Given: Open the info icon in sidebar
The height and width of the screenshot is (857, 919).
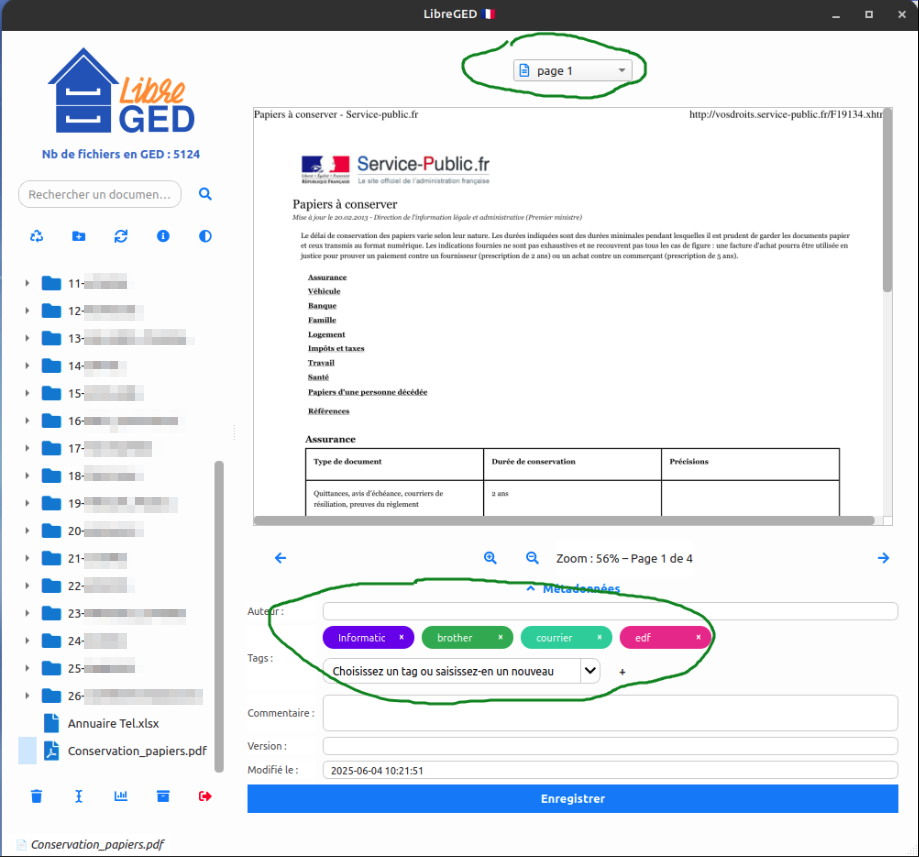Looking at the screenshot, I should click(x=163, y=237).
